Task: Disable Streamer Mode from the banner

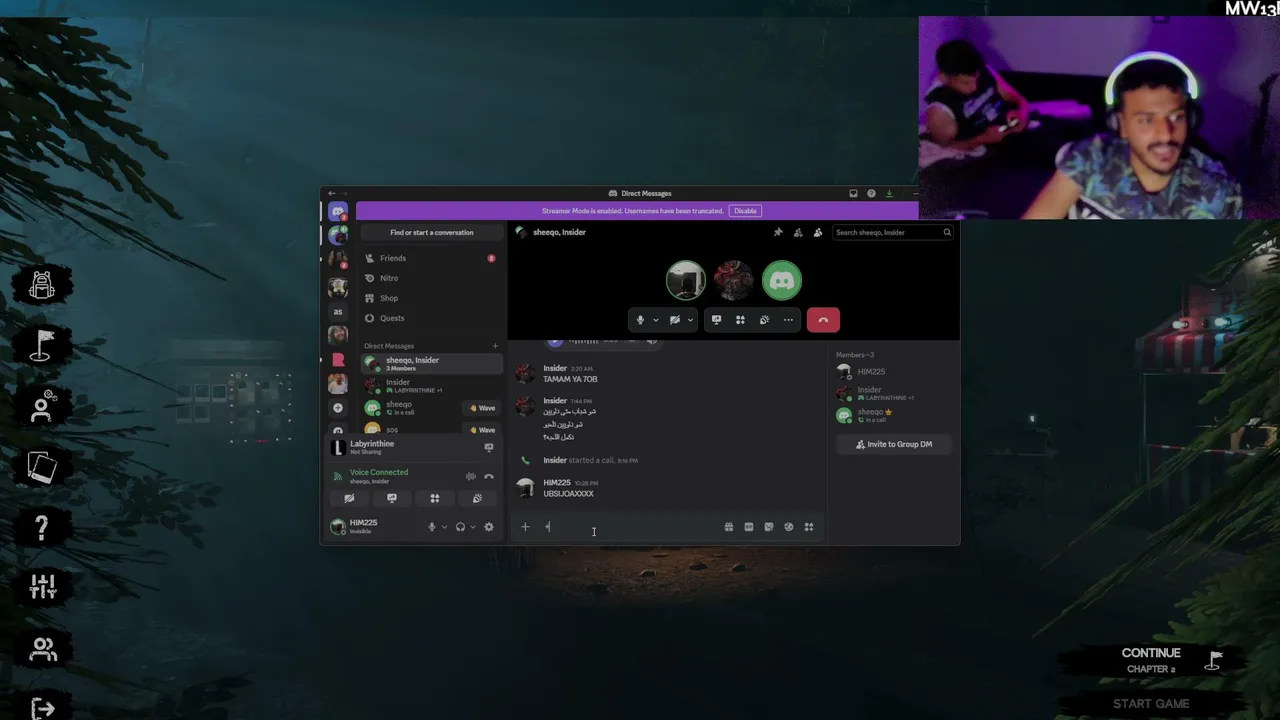Action: coord(745,211)
